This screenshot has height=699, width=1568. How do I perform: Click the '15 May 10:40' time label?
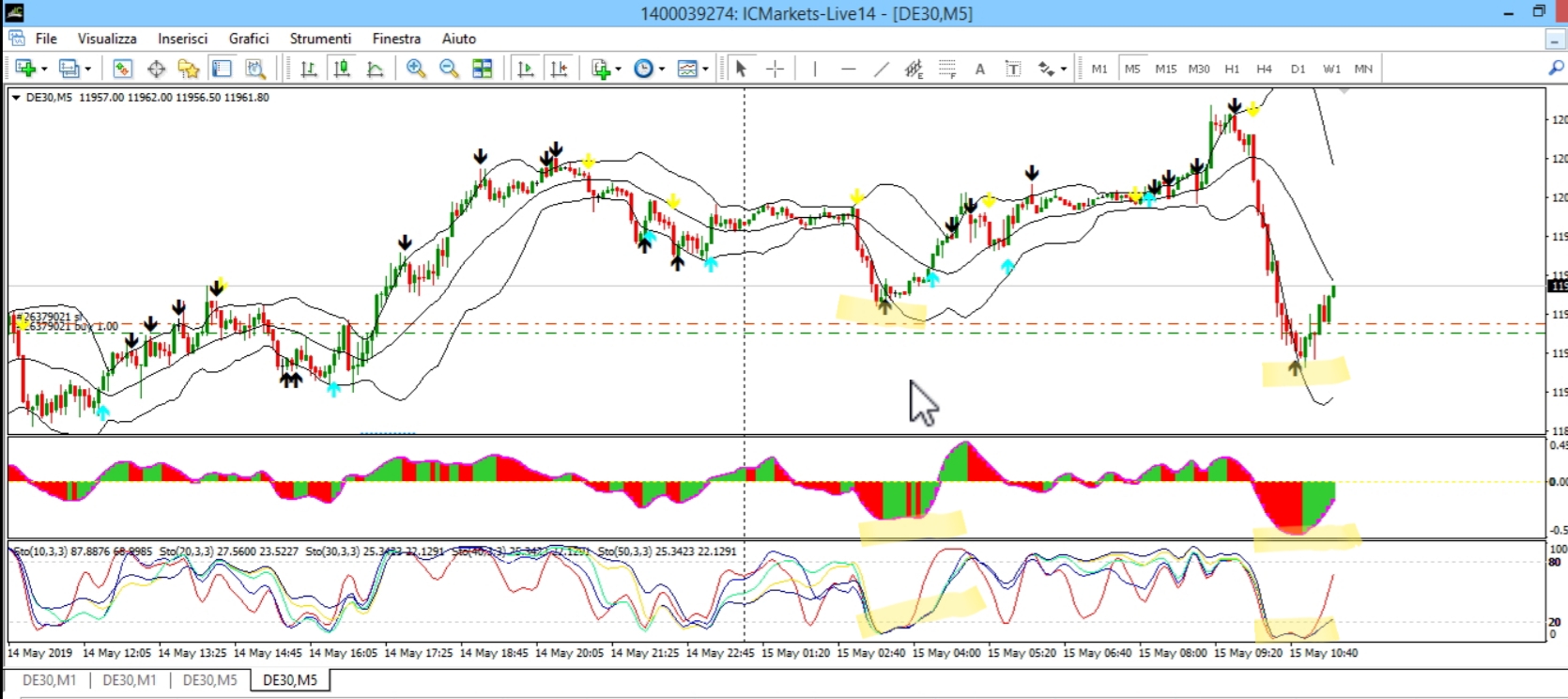(1323, 652)
